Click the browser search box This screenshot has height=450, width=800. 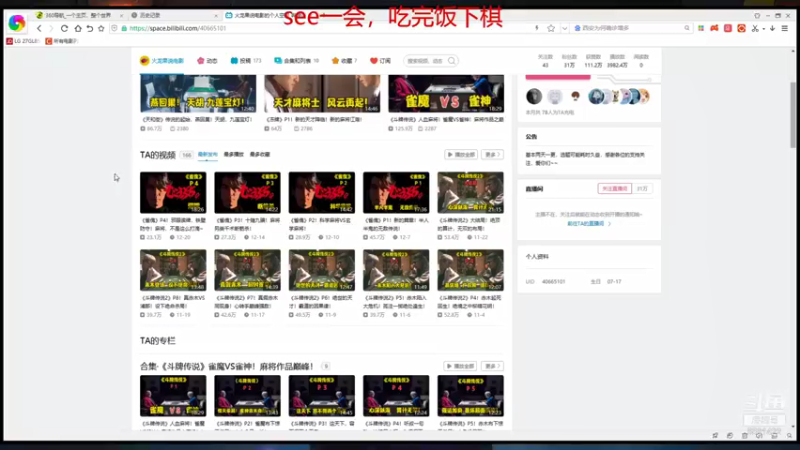630,29
